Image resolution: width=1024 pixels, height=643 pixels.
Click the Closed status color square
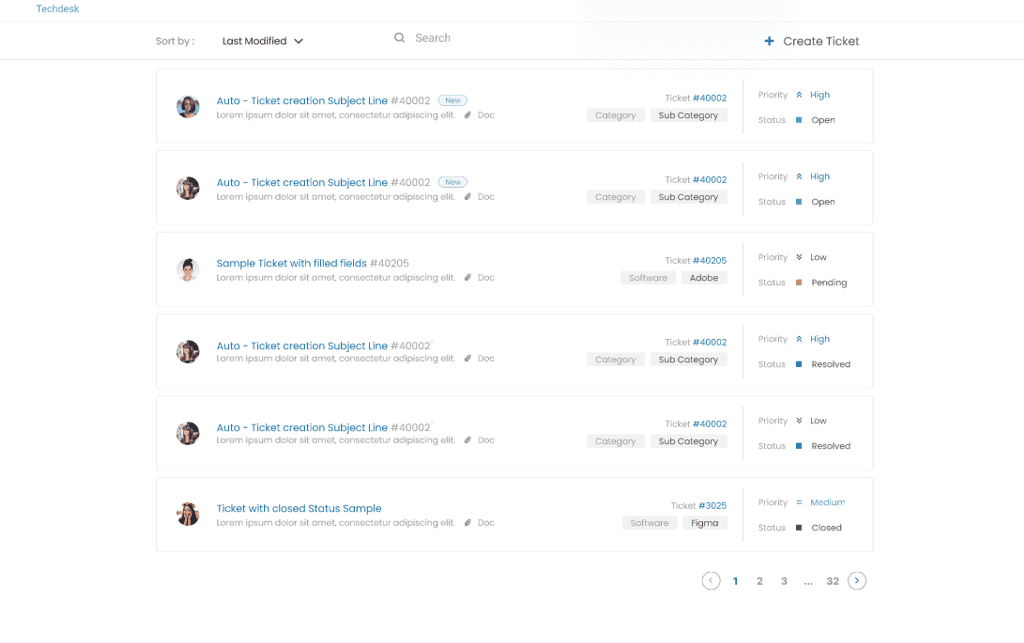pyautogui.click(x=799, y=528)
